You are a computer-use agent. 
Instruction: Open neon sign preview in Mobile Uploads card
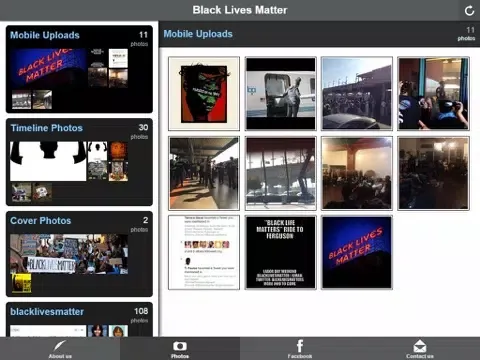[48, 68]
